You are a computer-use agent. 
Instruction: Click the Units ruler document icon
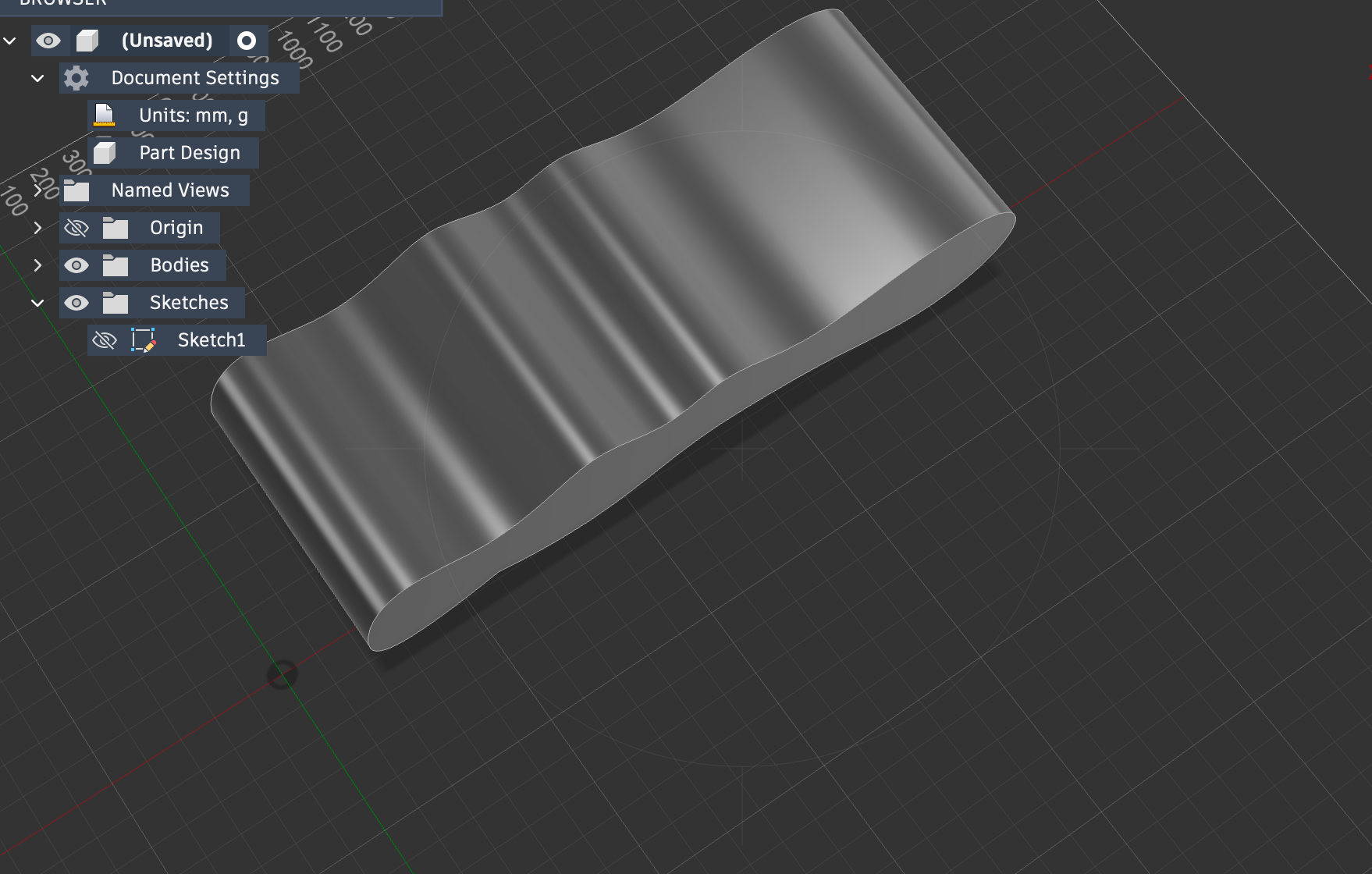[x=104, y=115]
